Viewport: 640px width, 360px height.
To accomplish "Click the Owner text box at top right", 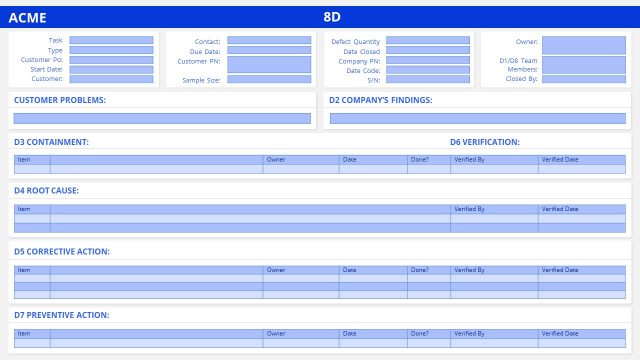I will [x=584, y=45].
